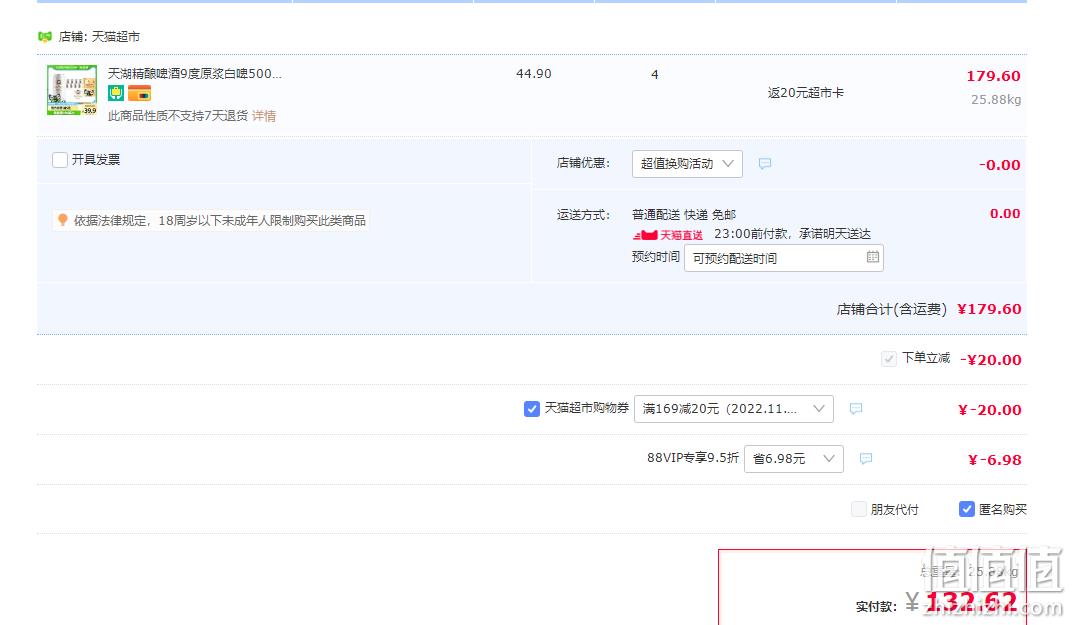
Task: Open the 天湖精酿啤酒 product thumbnail
Action: (x=72, y=90)
